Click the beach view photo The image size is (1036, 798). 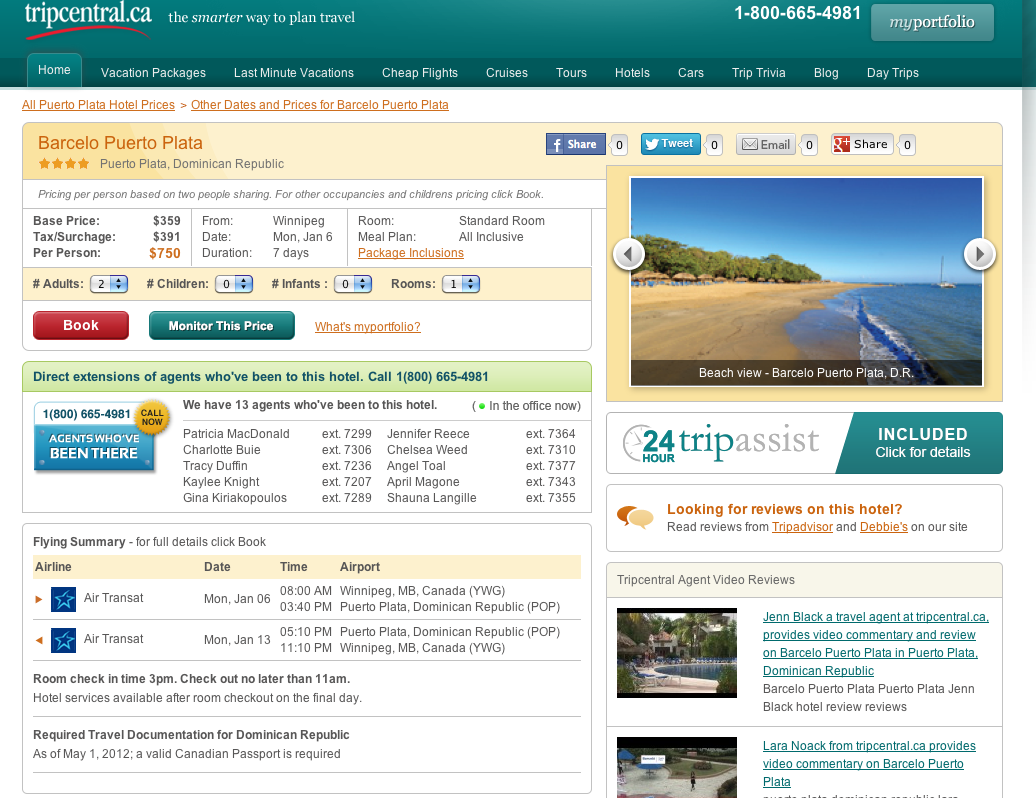(806, 281)
